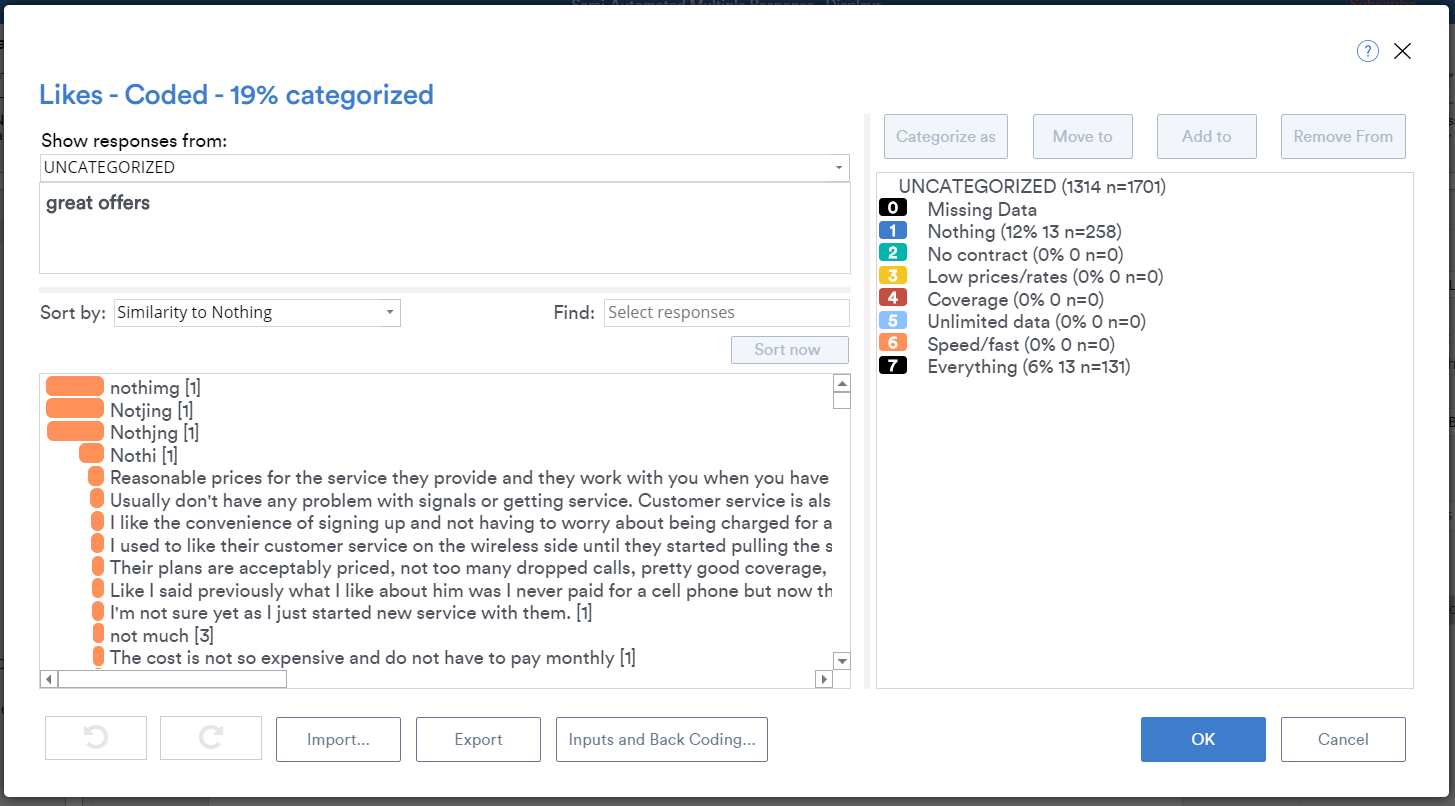Click the undo arrow button
This screenshot has width=1455, height=806.
coord(96,739)
